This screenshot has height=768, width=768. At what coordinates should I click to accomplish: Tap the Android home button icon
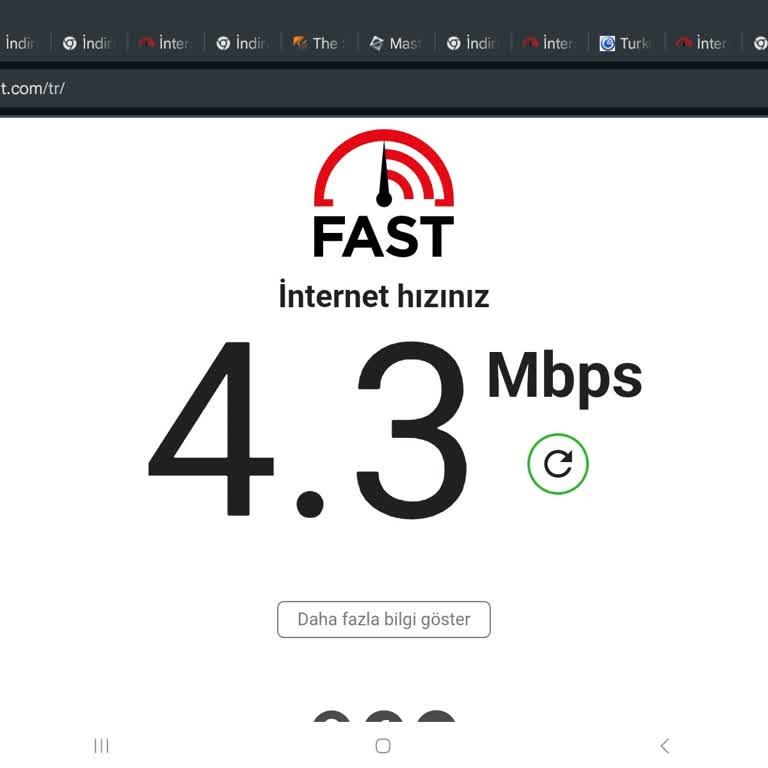[x=383, y=745]
